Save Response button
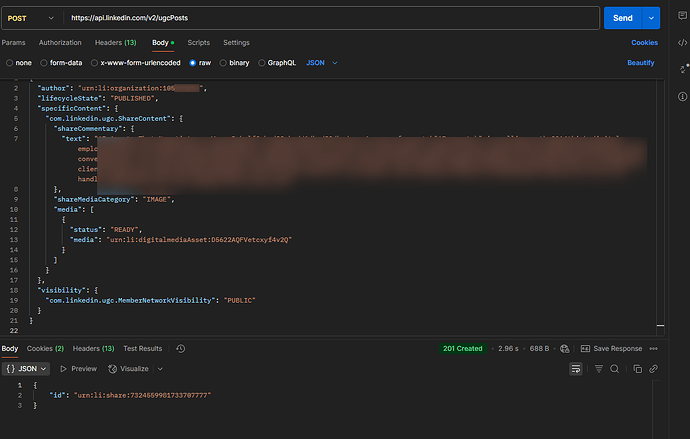This screenshot has width=690, height=439. [611, 348]
